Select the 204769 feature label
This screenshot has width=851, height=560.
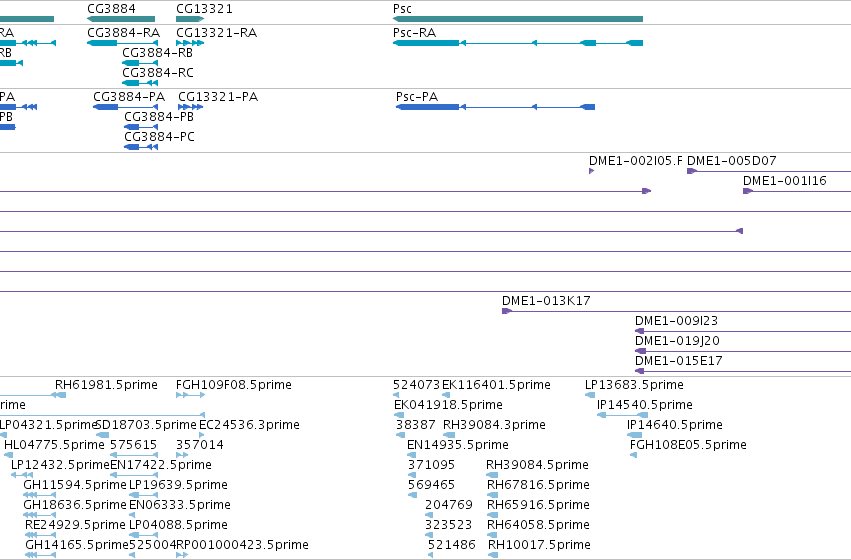[x=449, y=505]
